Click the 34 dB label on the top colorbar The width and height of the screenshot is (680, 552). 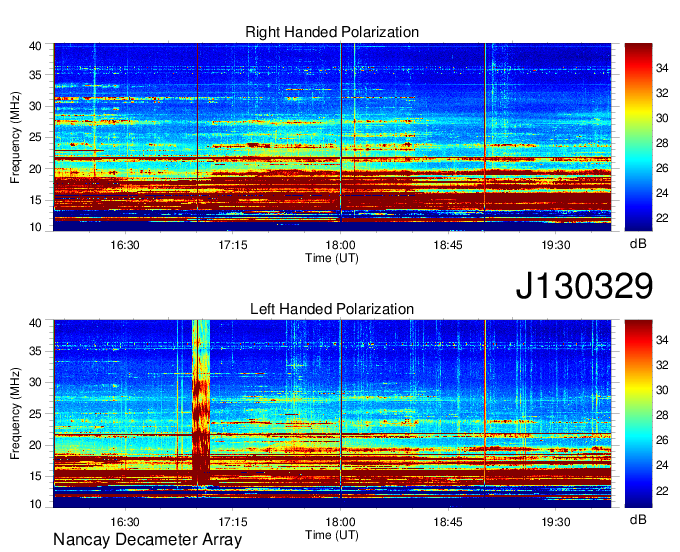click(x=662, y=68)
